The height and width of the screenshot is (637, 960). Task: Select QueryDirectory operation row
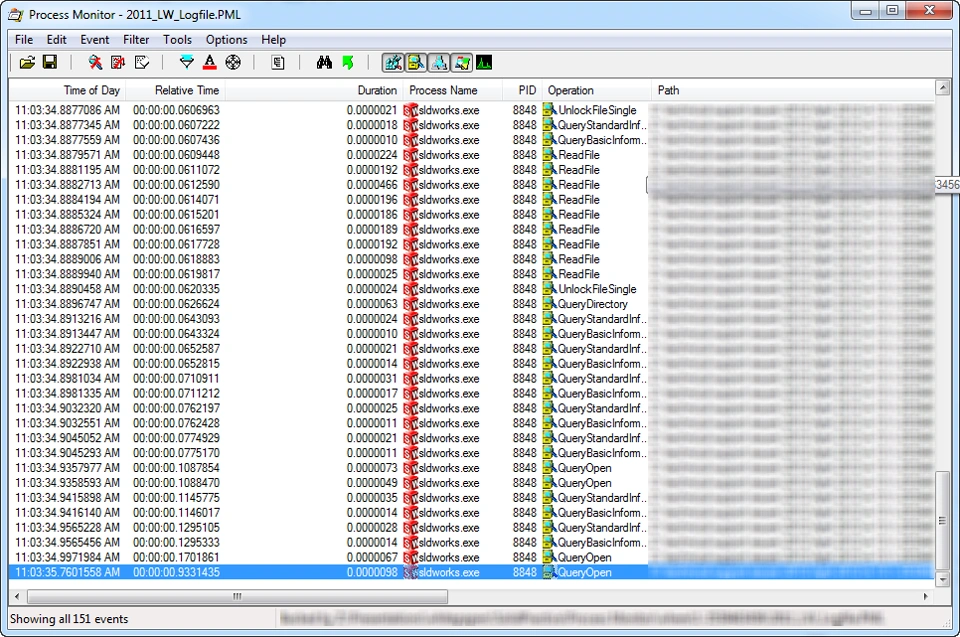coord(471,304)
